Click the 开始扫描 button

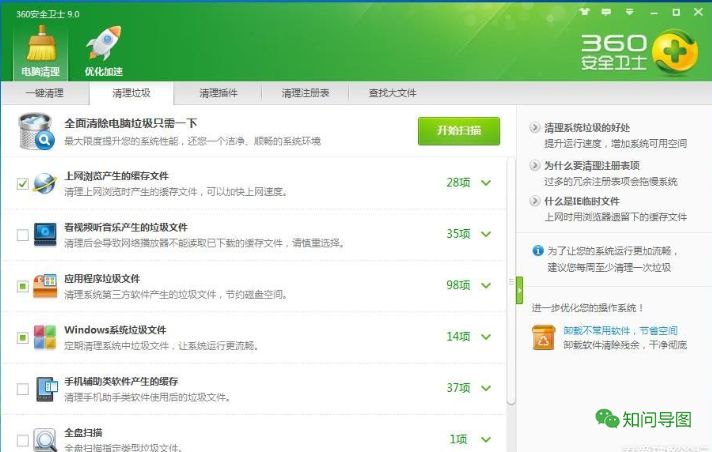[x=459, y=131]
